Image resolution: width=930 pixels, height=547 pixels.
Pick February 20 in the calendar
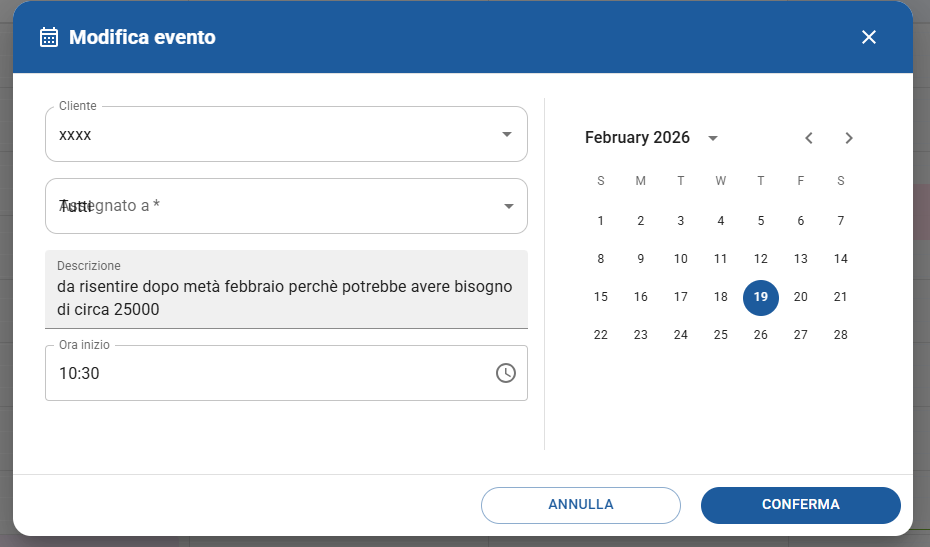[x=801, y=297]
